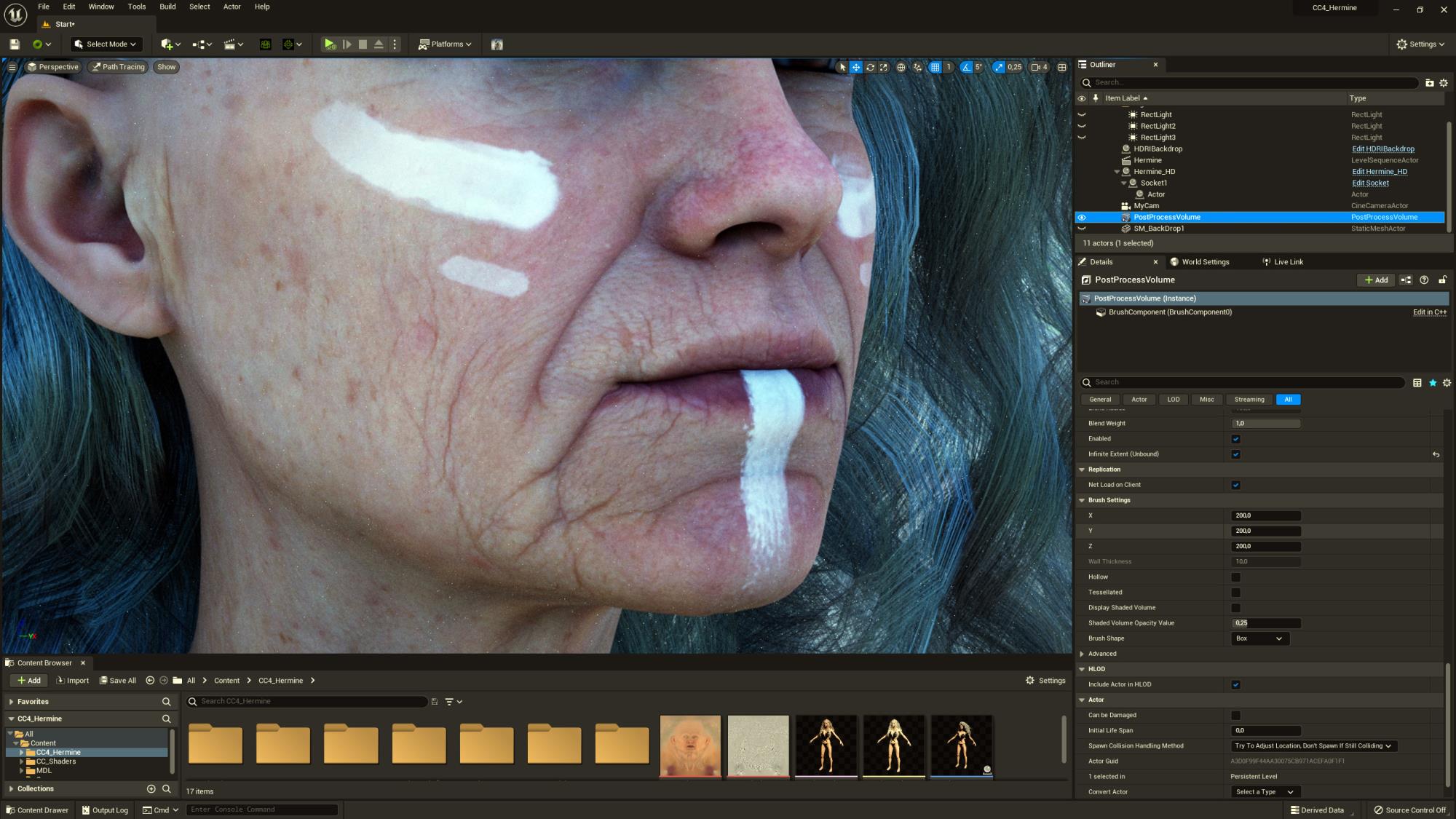
Task: Open the viewport hamburger options menu
Action: point(12,67)
